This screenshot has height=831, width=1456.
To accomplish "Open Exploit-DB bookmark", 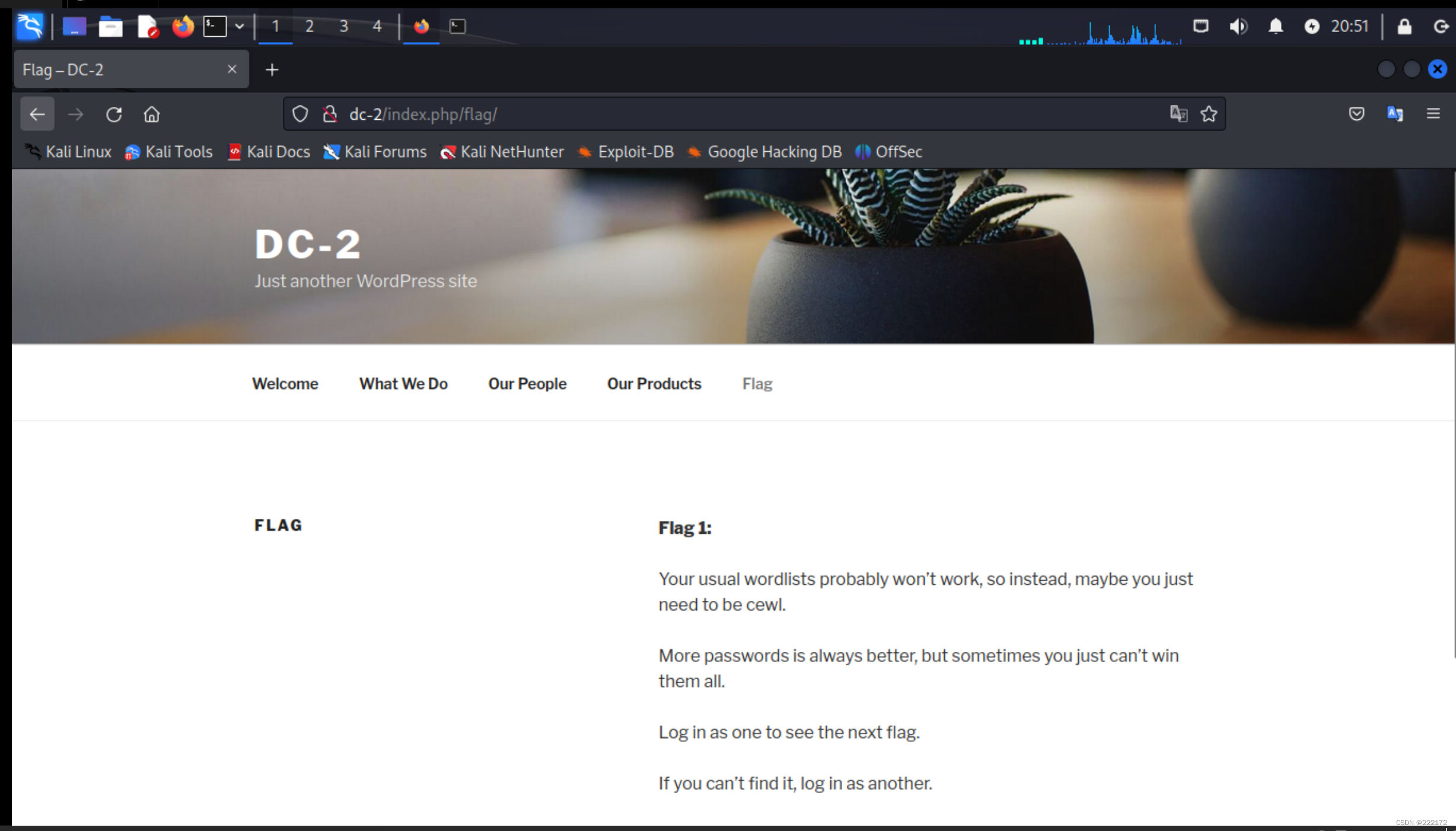I will point(635,152).
